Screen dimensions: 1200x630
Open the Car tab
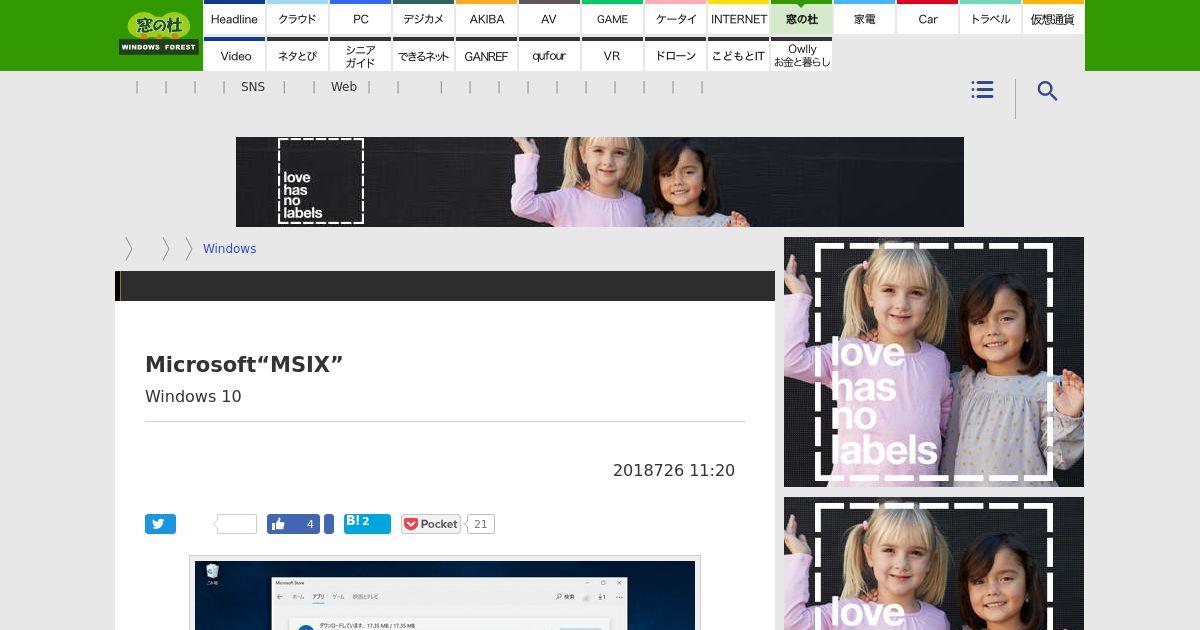[927, 18]
